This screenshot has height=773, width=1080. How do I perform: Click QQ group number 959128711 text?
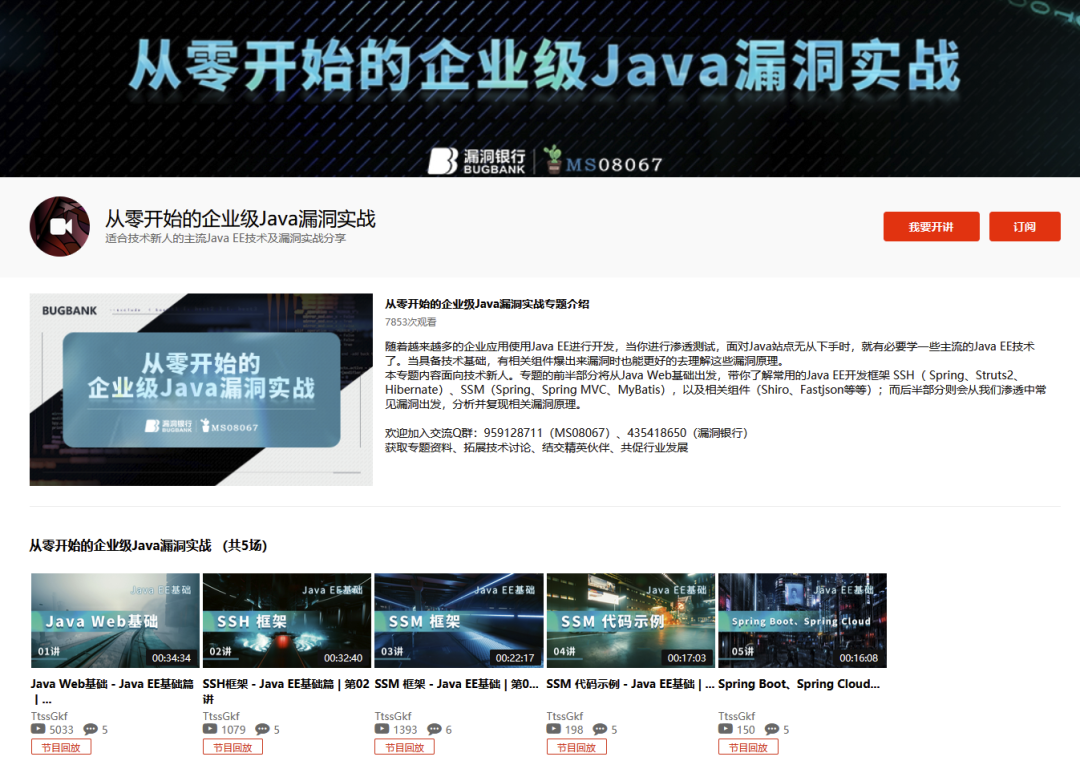513,433
